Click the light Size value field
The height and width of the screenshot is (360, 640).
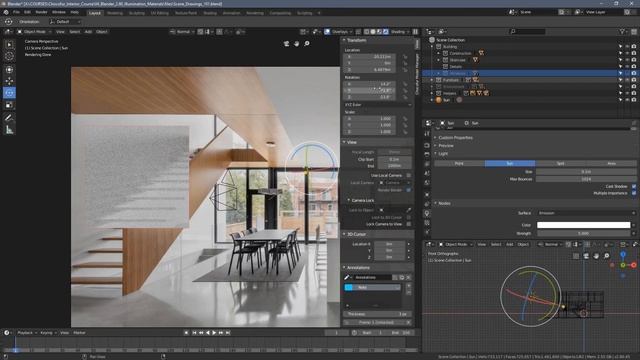pos(586,172)
